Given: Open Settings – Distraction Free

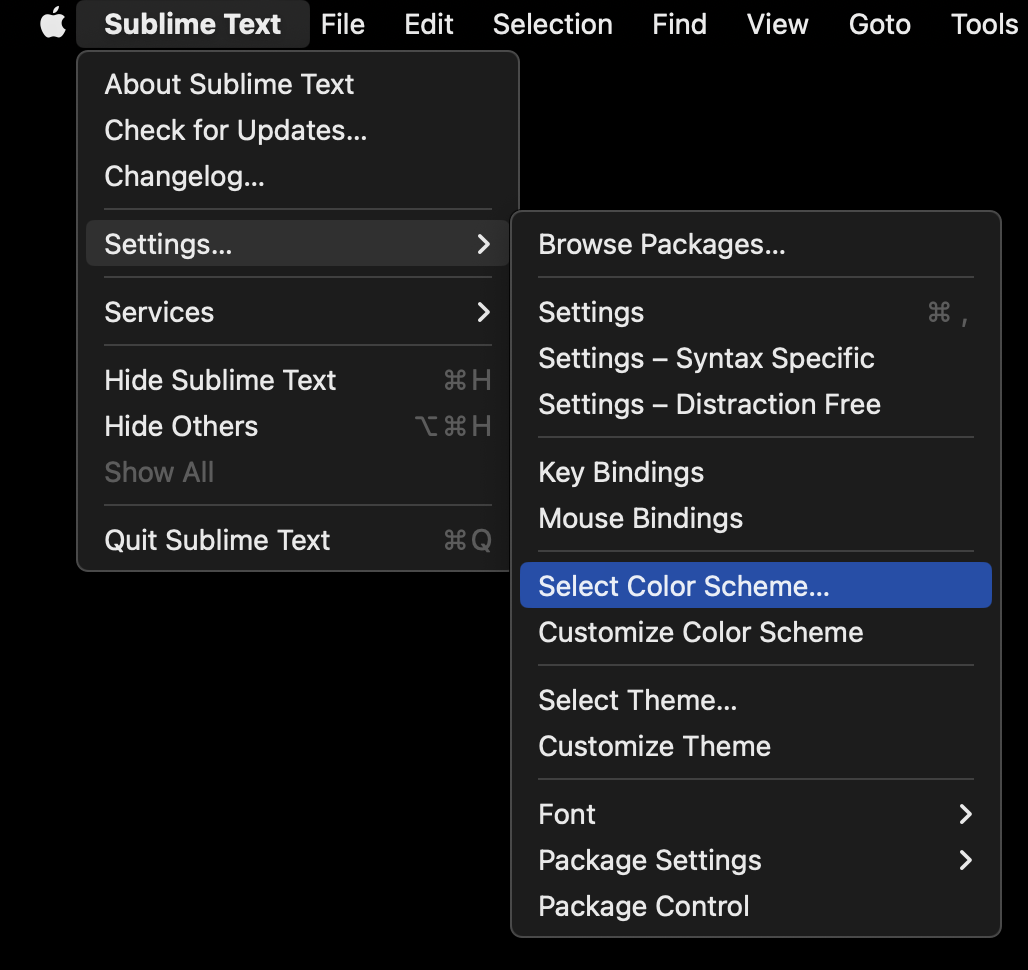Looking at the screenshot, I should pyautogui.click(x=709, y=404).
